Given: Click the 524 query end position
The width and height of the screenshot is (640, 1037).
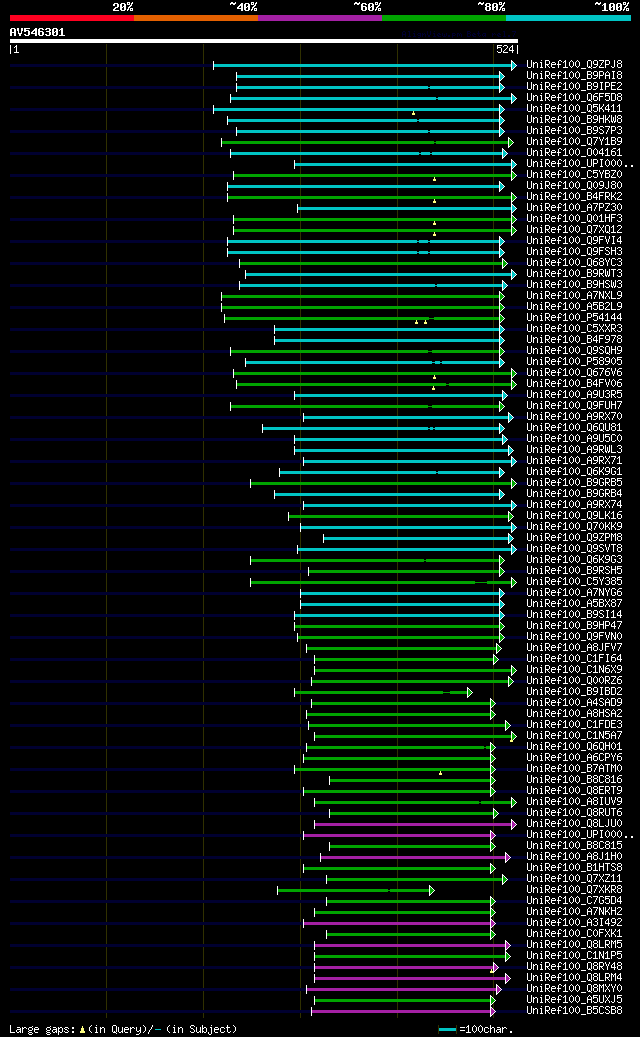Looking at the screenshot, I should pyautogui.click(x=504, y=50).
